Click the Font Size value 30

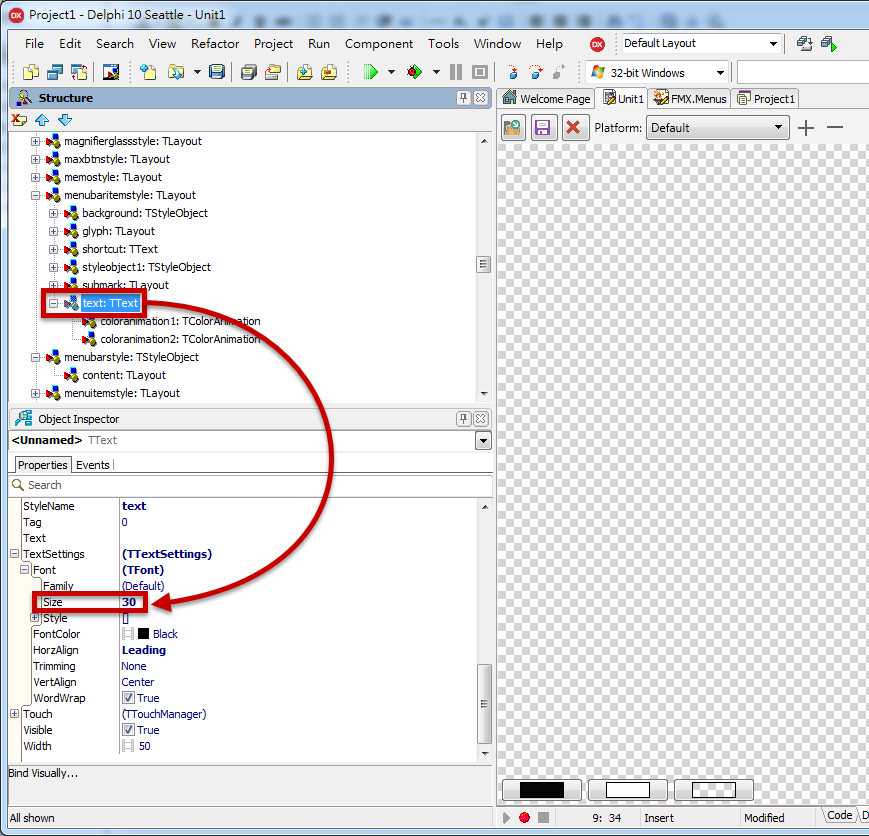click(x=129, y=601)
